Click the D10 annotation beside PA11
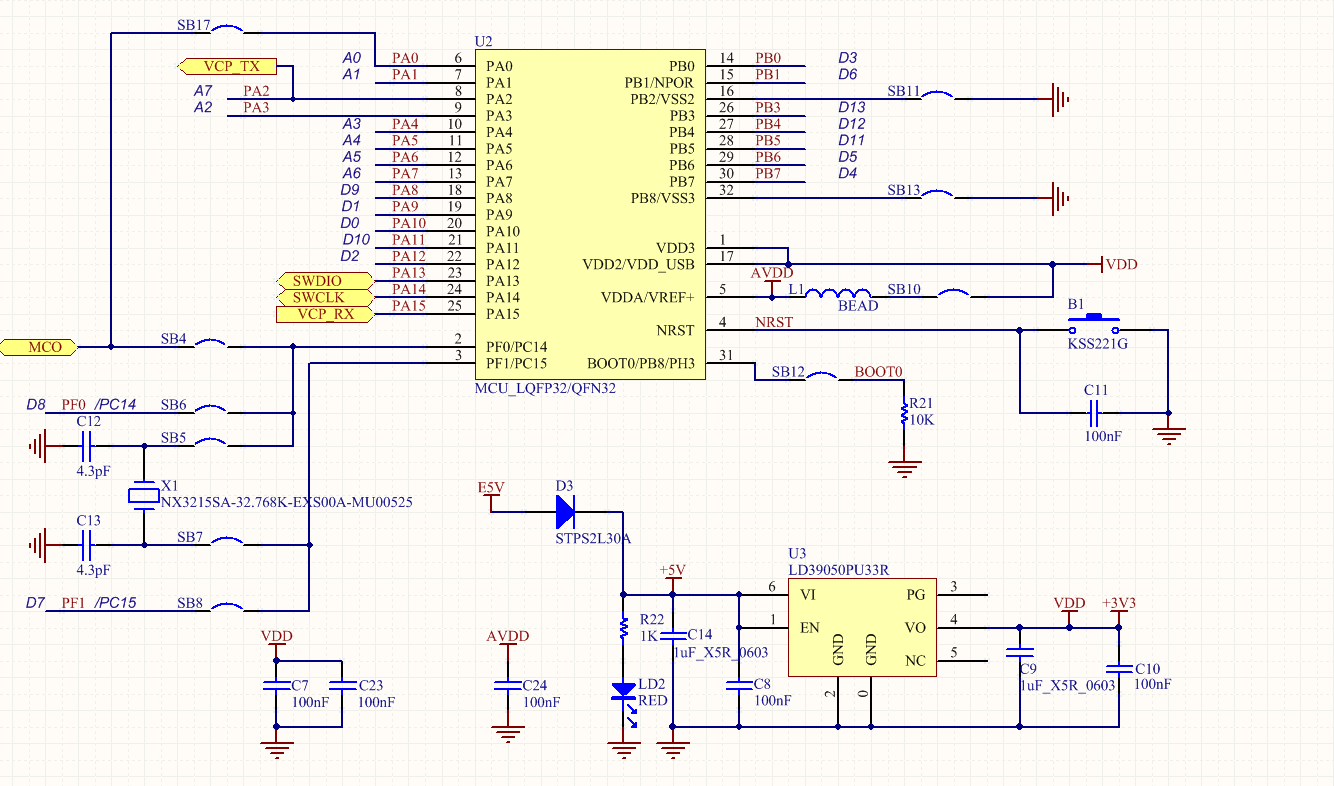Screen dimensions: 1334x786 point(356,239)
